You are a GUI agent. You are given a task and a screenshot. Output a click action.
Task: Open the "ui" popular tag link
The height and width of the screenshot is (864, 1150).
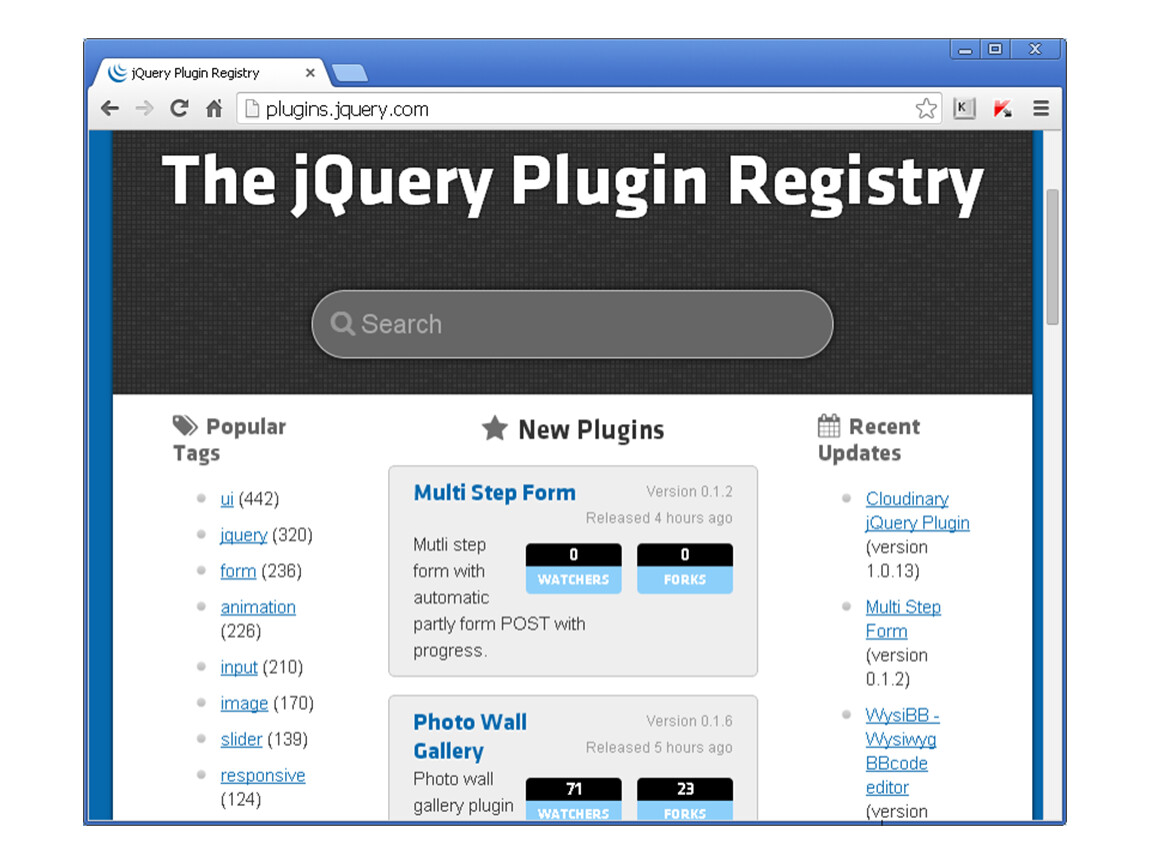click(x=227, y=499)
